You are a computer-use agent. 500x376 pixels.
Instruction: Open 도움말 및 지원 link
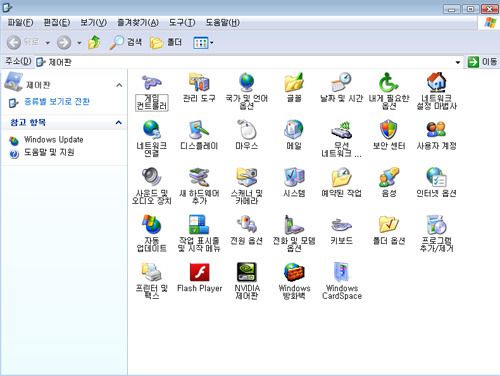coord(49,153)
